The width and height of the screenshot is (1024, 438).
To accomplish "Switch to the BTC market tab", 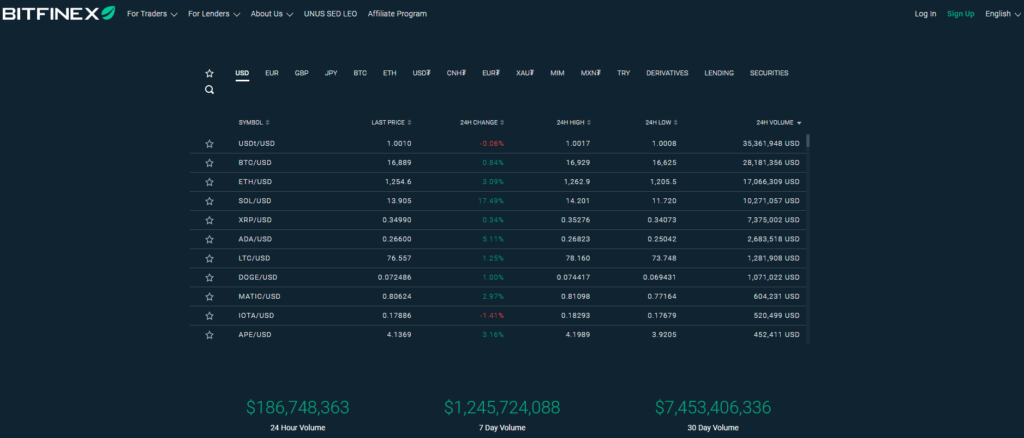I will 360,73.
